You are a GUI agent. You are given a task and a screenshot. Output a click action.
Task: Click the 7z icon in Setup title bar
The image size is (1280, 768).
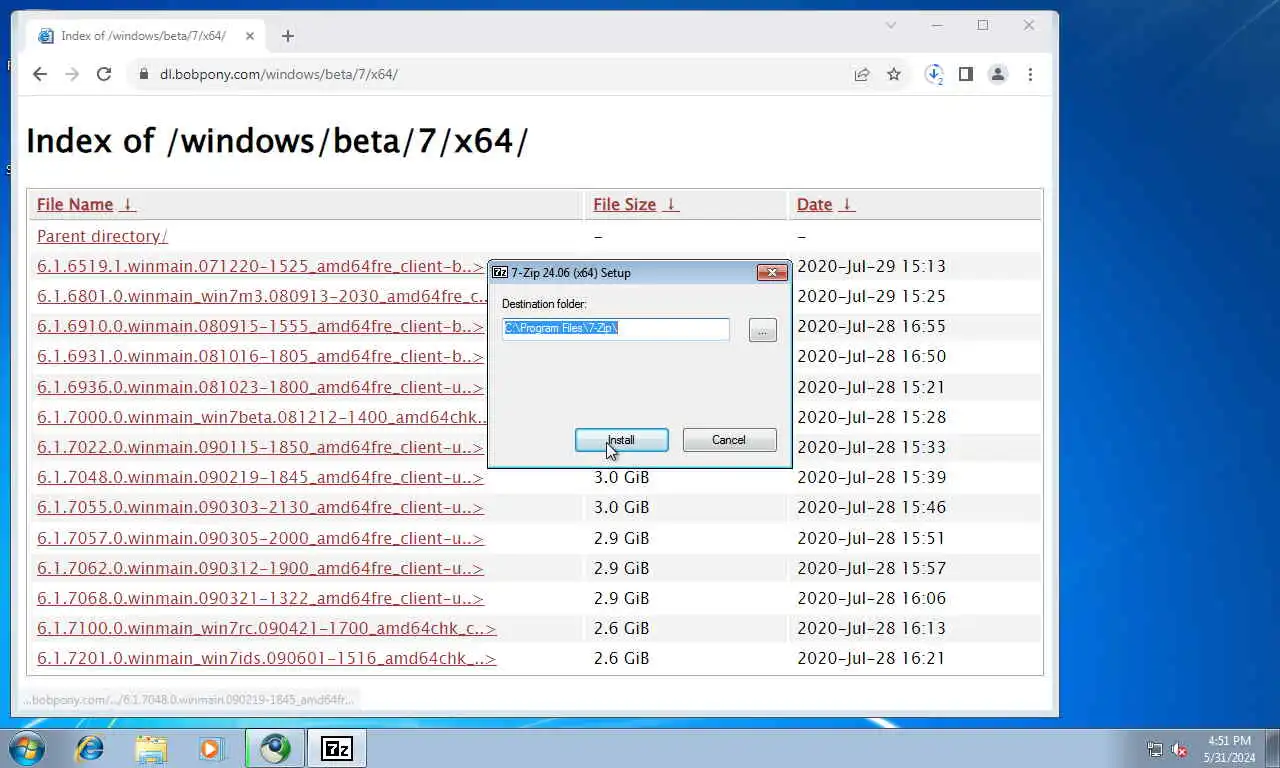[x=500, y=272]
